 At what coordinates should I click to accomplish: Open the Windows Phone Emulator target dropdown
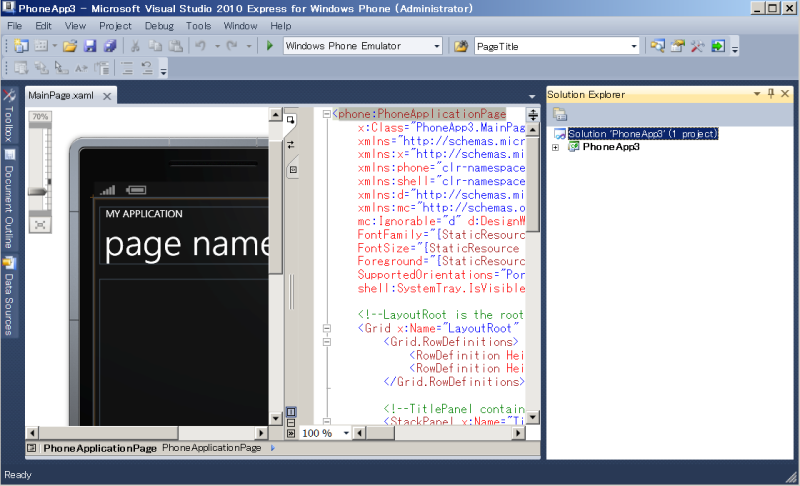coord(437,46)
